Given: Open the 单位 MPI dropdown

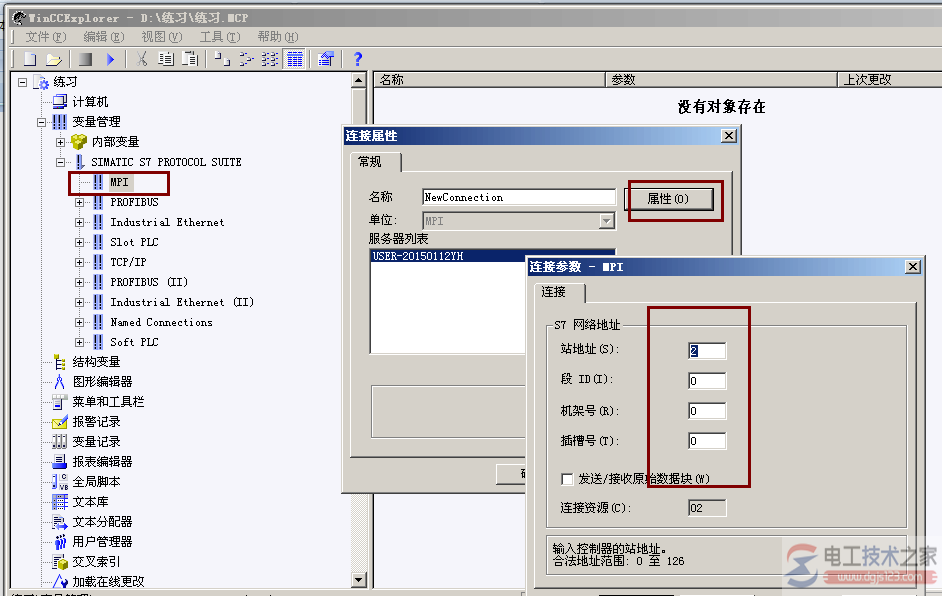Looking at the screenshot, I should 607,221.
